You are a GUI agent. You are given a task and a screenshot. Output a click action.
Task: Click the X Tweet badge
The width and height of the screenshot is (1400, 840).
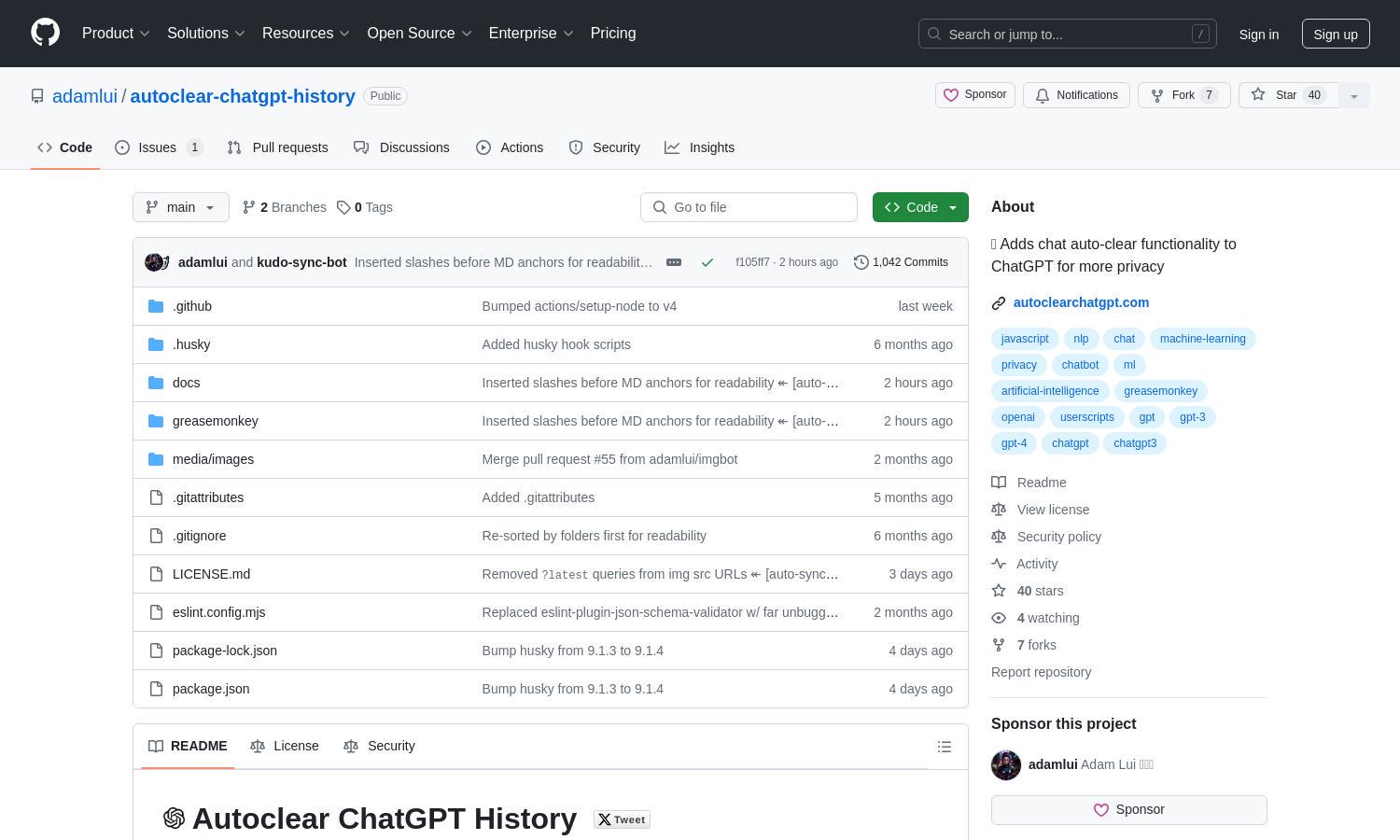tap(622, 819)
